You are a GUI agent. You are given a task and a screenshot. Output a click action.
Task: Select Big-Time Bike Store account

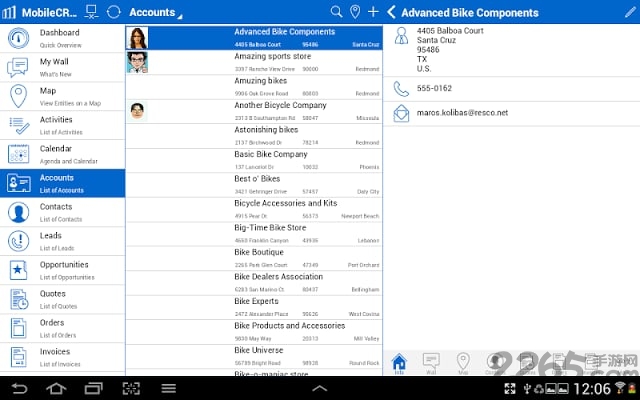coord(254,233)
